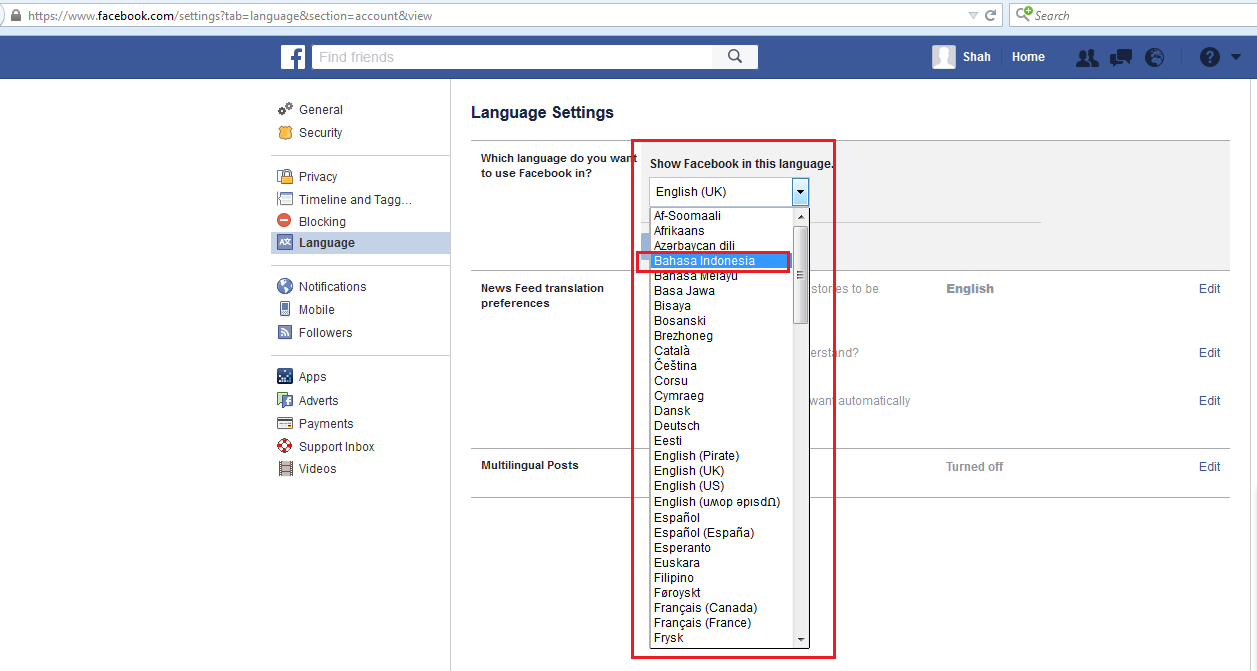This screenshot has width=1257, height=671.
Task: Open the Security settings tab
Action: tap(320, 133)
